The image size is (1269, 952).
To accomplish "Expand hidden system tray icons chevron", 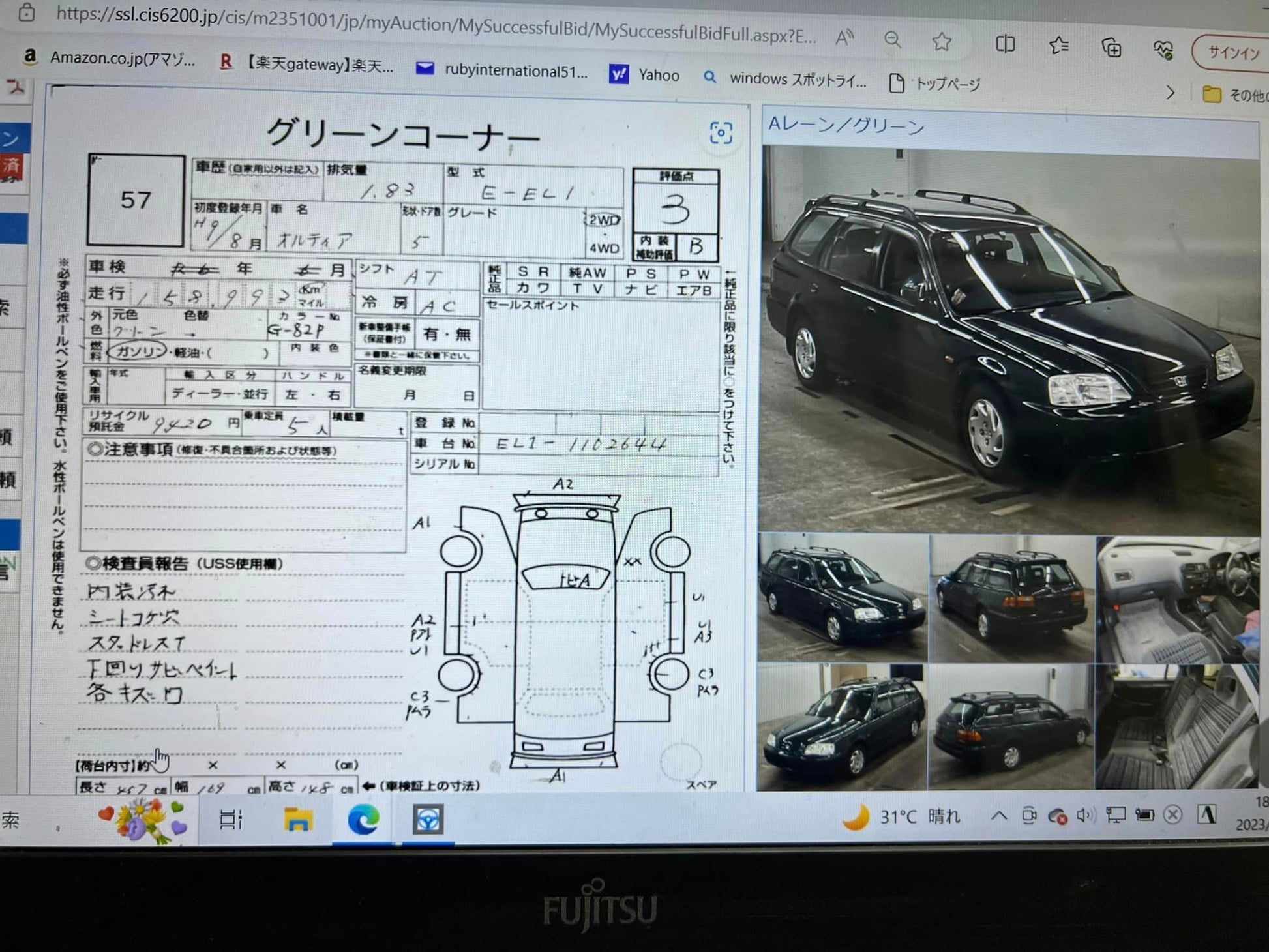I will [x=998, y=815].
